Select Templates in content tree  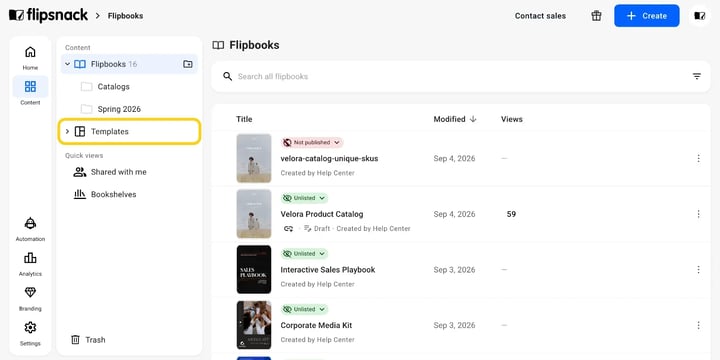click(x=129, y=132)
